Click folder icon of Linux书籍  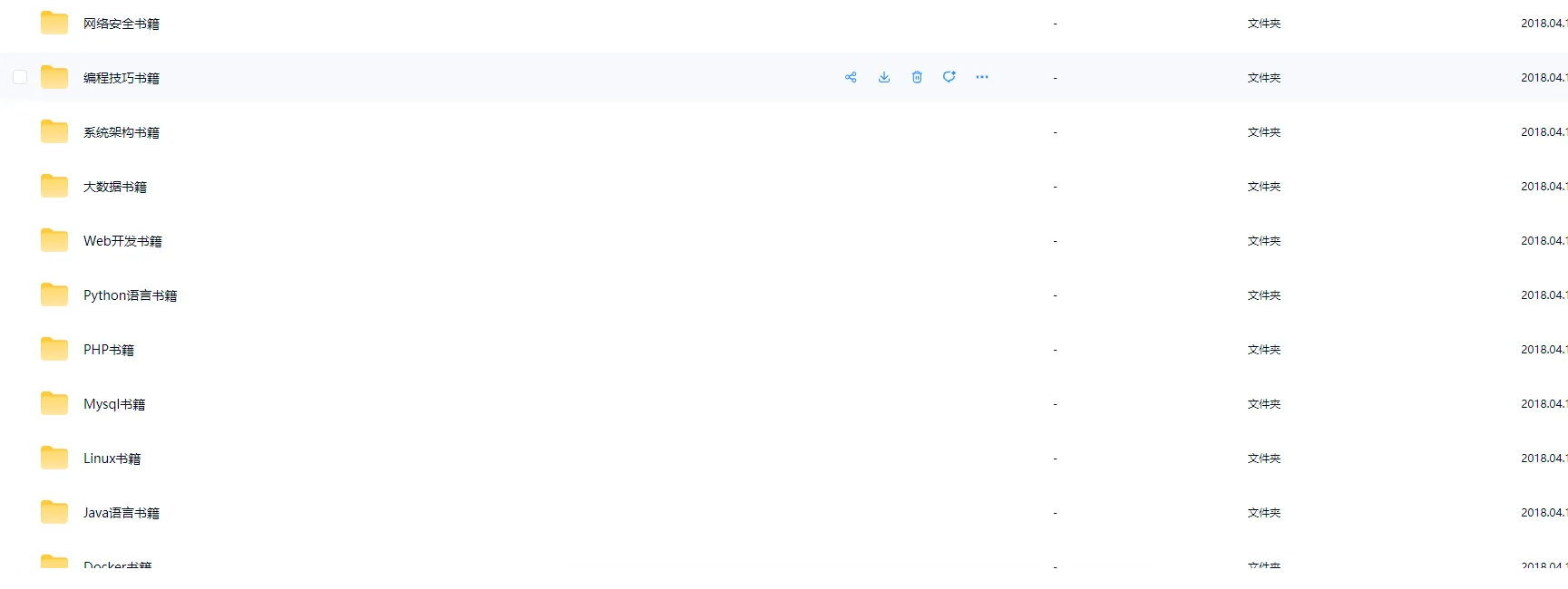click(54, 458)
